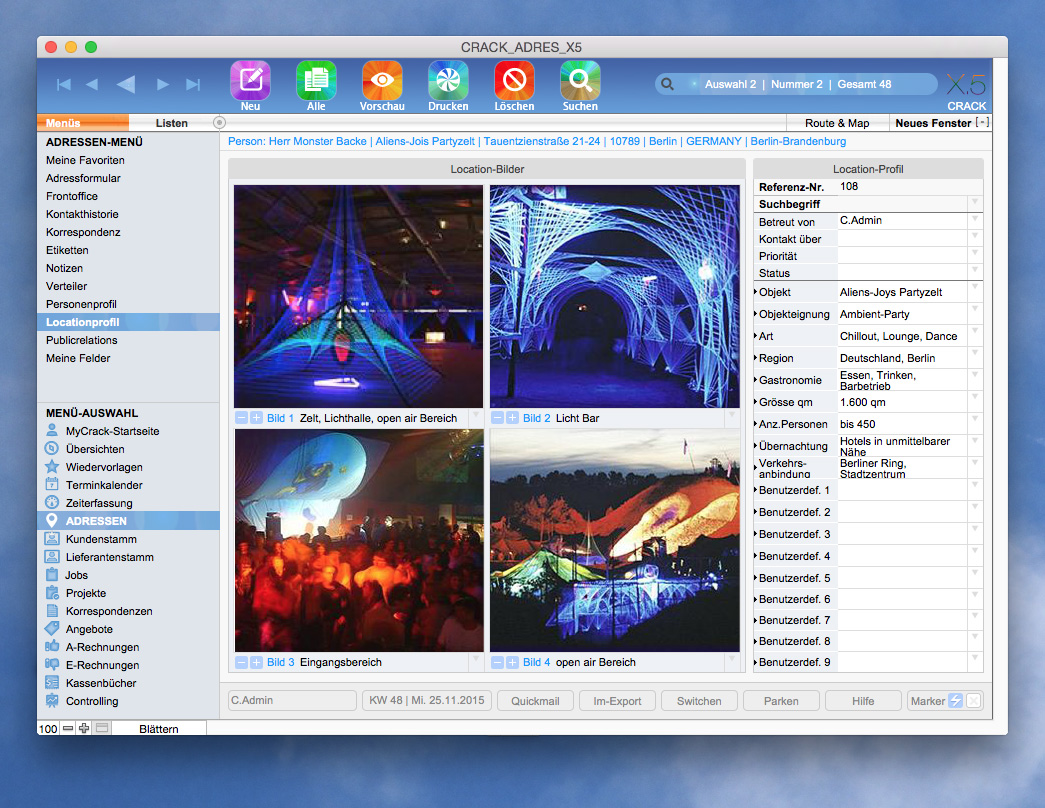Switch to the Listen tab

pyautogui.click(x=172, y=123)
